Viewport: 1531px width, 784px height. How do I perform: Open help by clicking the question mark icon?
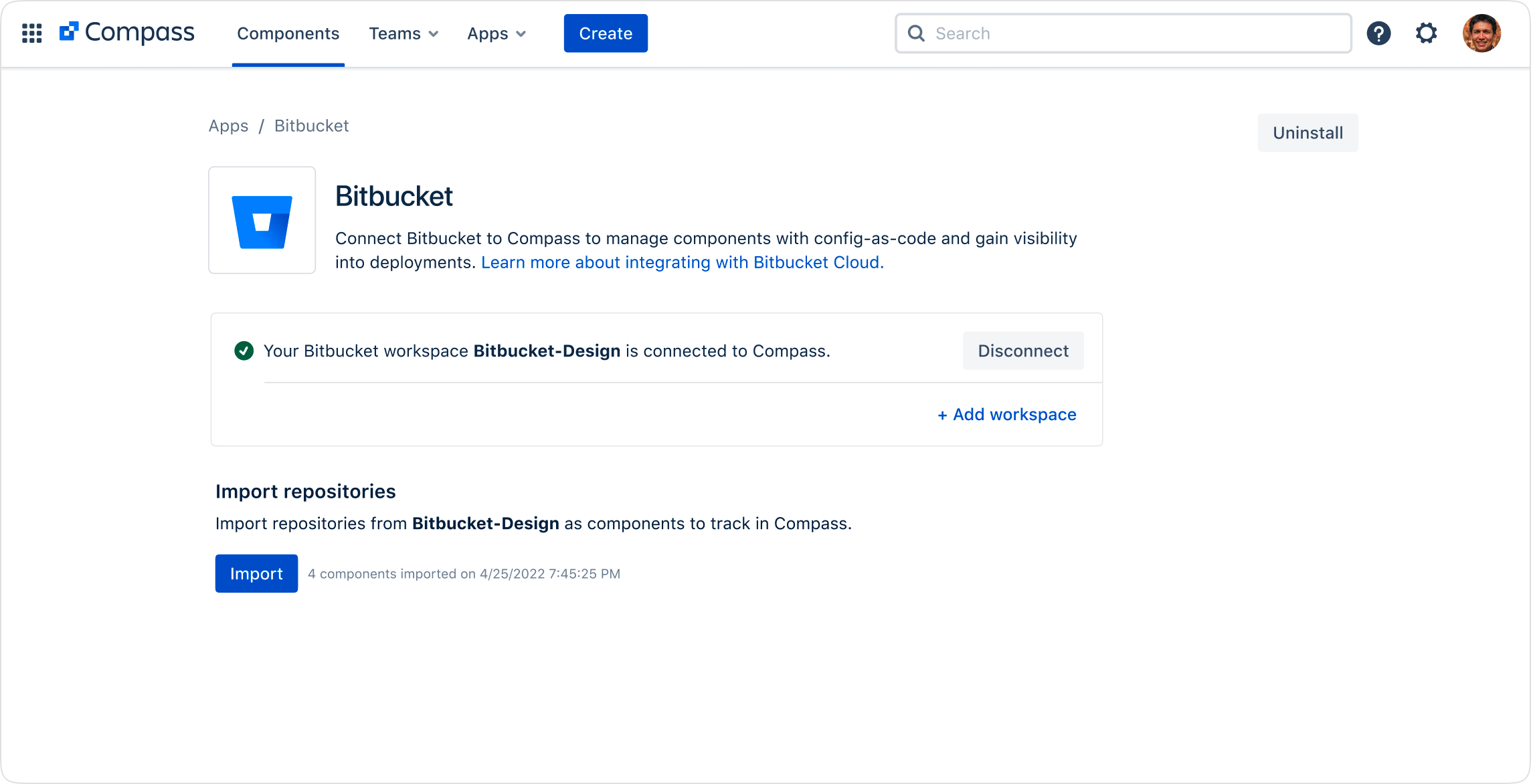(x=1378, y=33)
